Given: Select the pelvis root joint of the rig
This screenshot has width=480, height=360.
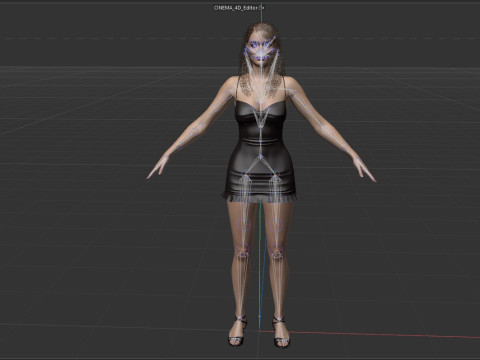Looking at the screenshot, I should coord(261,156).
